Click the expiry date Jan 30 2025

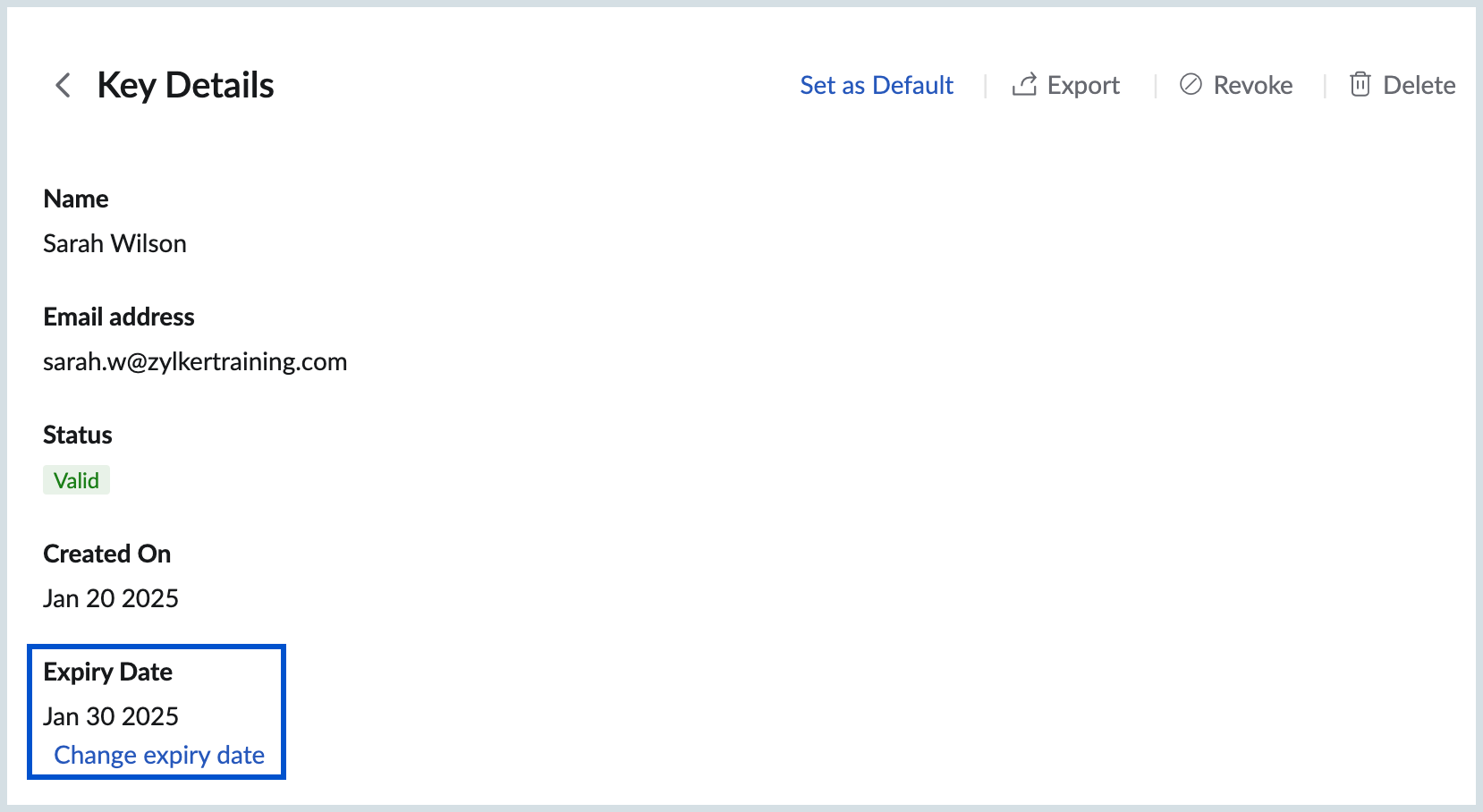111,716
